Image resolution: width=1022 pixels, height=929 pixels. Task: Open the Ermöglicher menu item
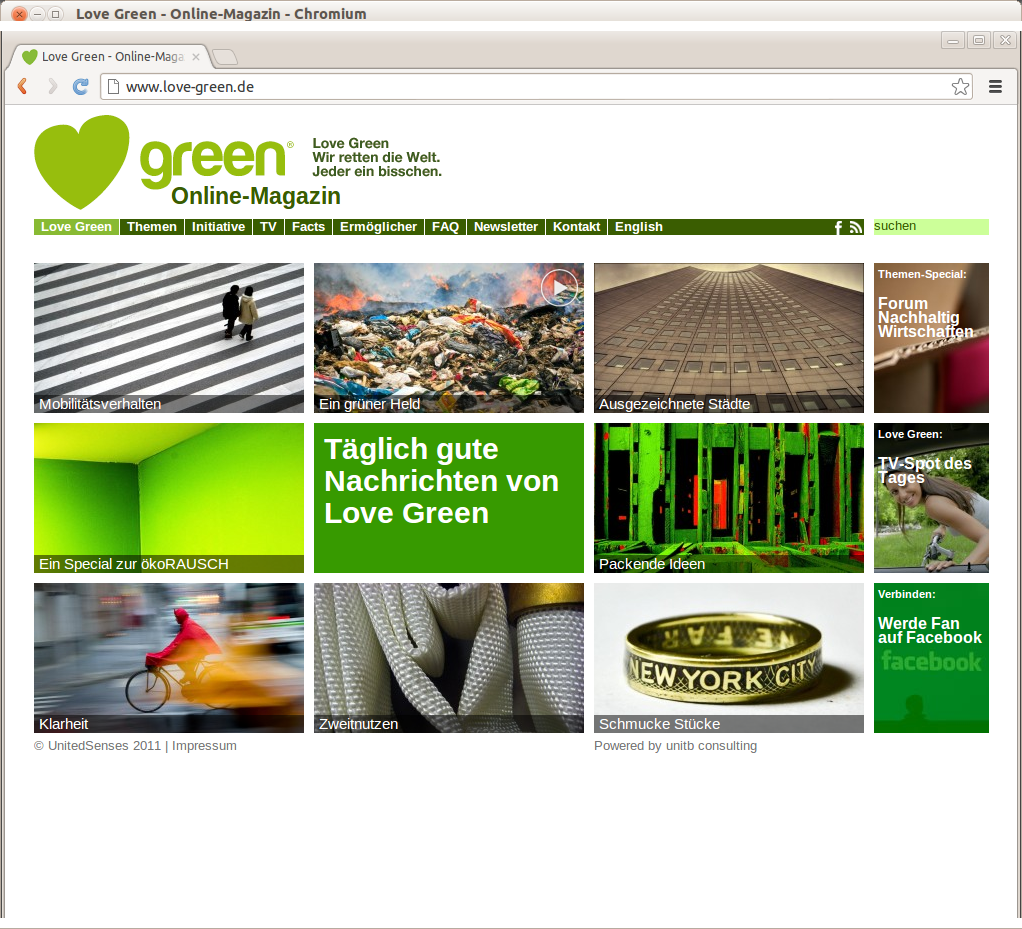coord(378,227)
